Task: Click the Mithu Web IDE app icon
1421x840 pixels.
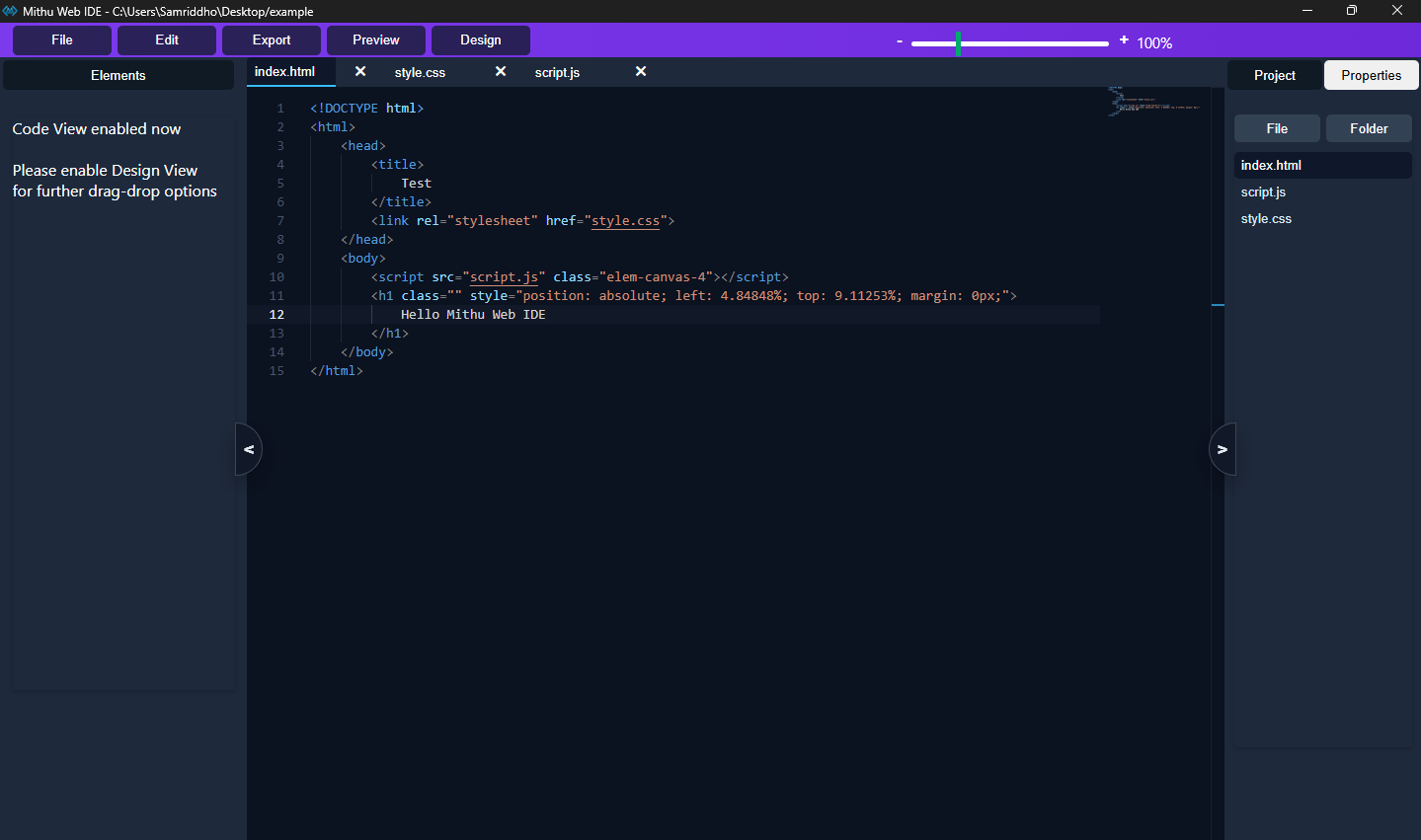Action: click(x=10, y=11)
